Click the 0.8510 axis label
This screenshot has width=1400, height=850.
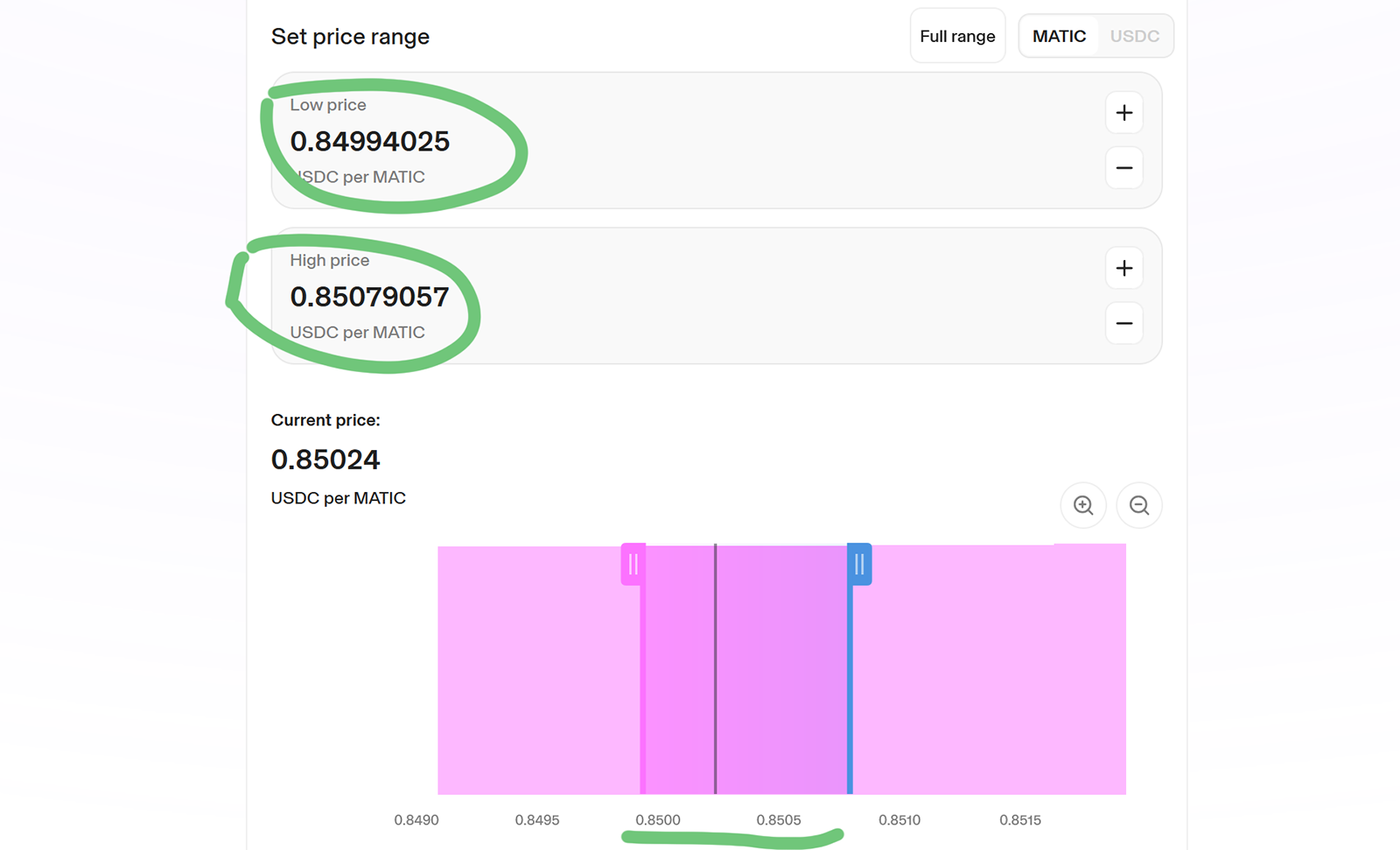point(899,820)
